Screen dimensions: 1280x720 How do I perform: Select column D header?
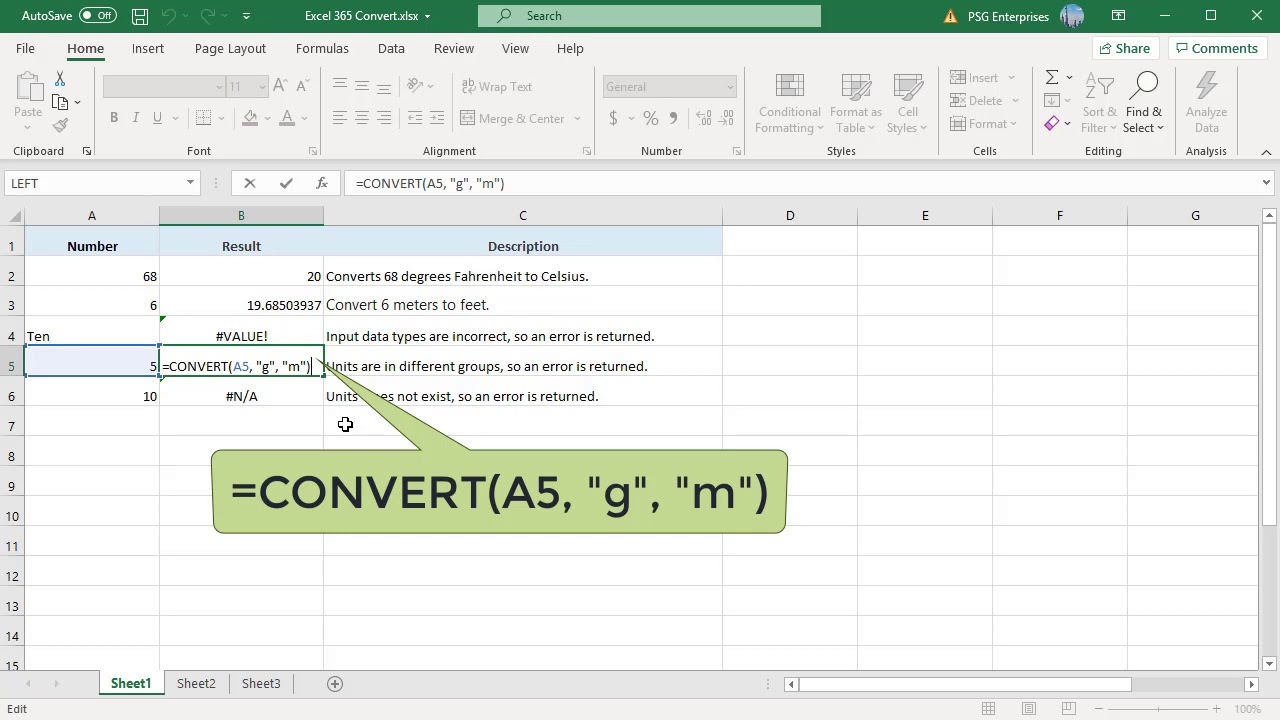[x=790, y=216]
